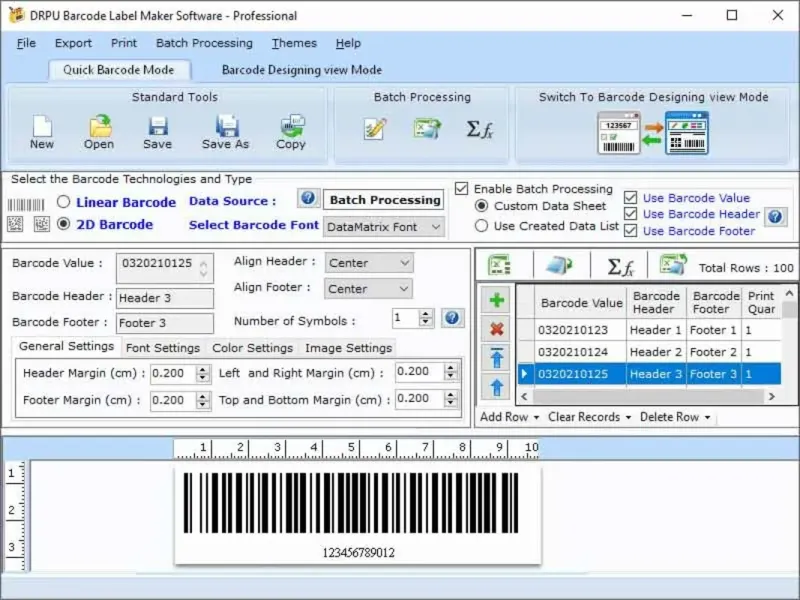Click the Excel export icon next to Total Rows
The width and height of the screenshot is (800, 600).
coord(673,264)
